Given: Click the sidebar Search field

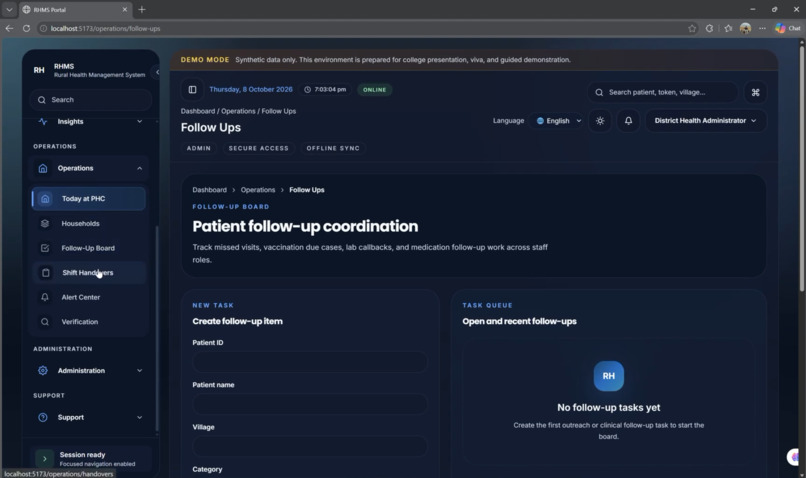Looking at the screenshot, I should click(91, 100).
